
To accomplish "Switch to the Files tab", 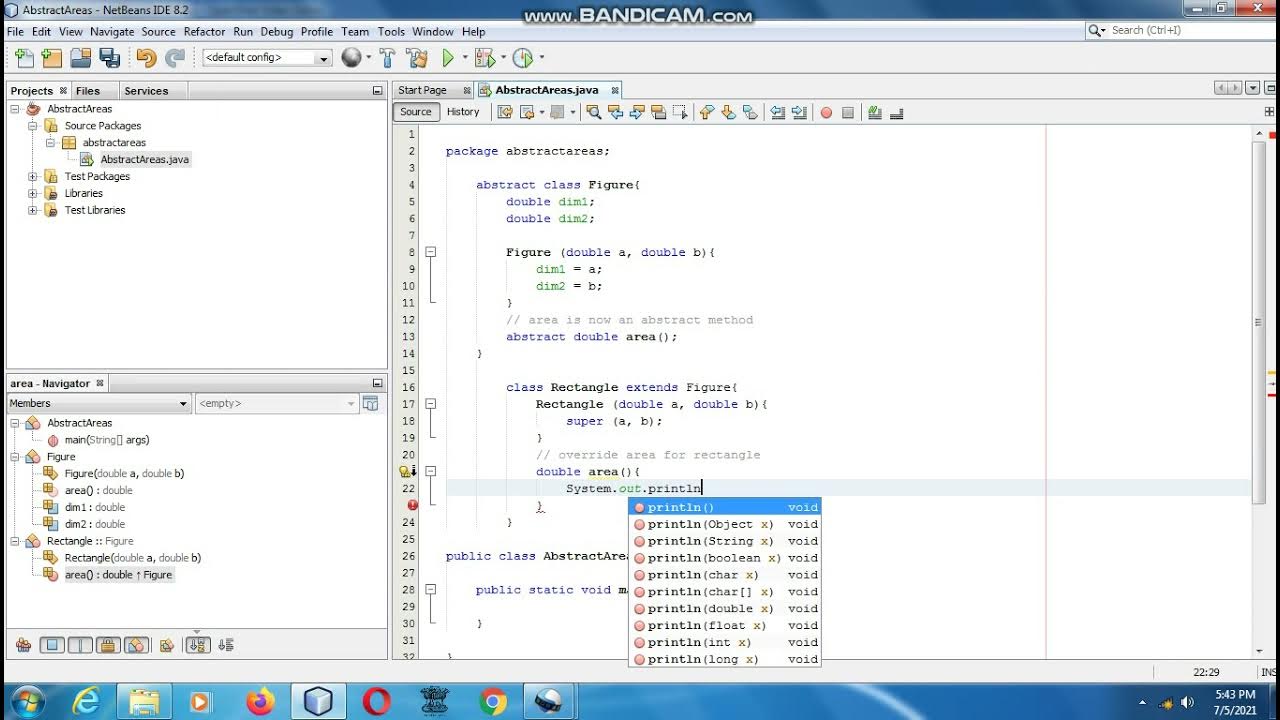I will (x=88, y=90).
